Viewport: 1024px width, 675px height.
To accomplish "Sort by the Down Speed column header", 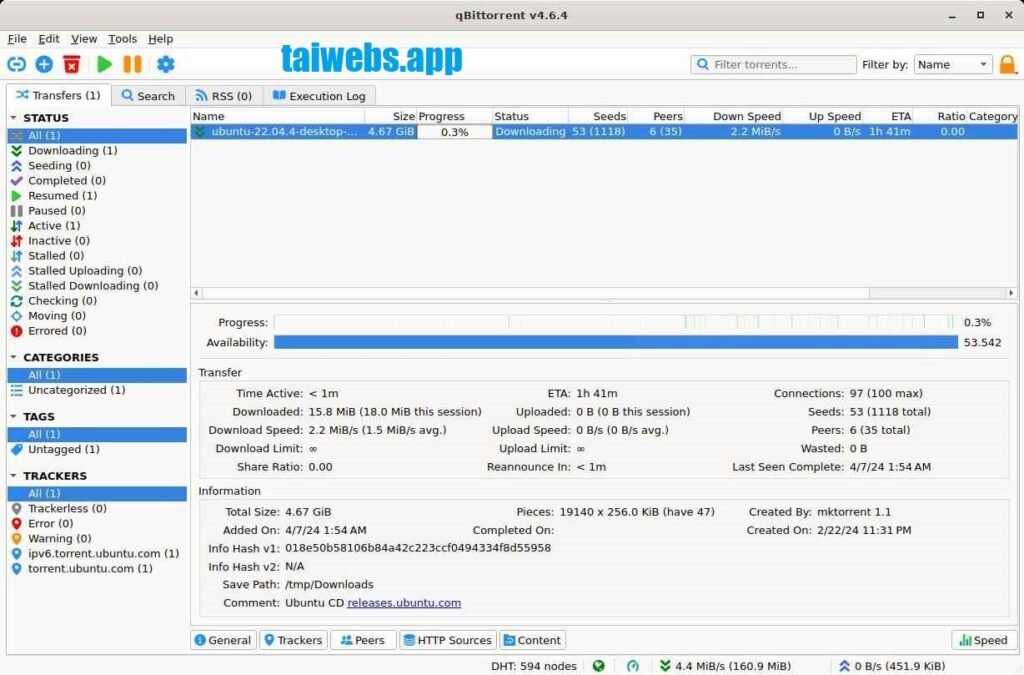I will [x=734, y=116].
